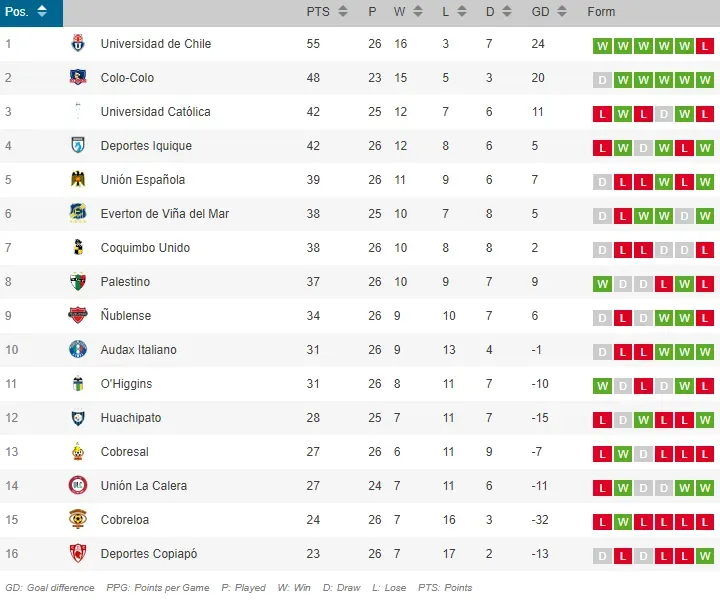The image size is (720, 601).
Task: Click the Colo-Colo team crest
Action: click(78, 78)
